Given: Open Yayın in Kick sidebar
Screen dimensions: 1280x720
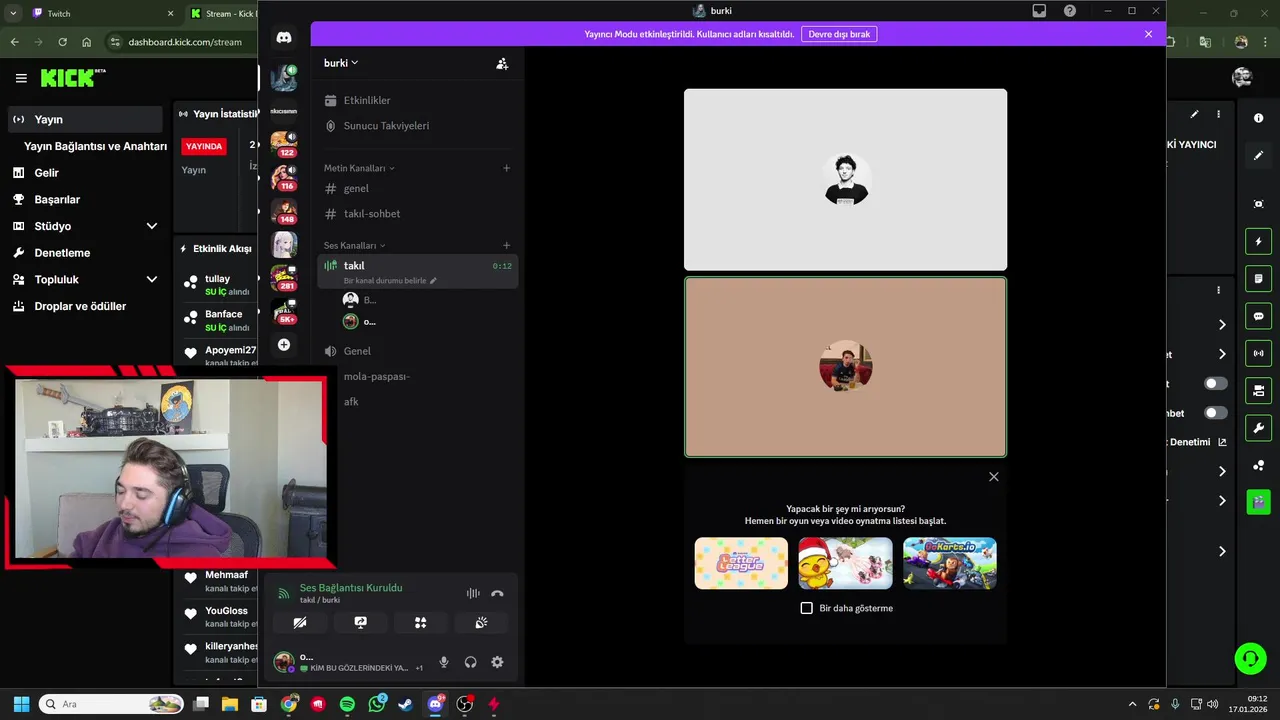Looking at the screenshot, I should click(84, 119).
